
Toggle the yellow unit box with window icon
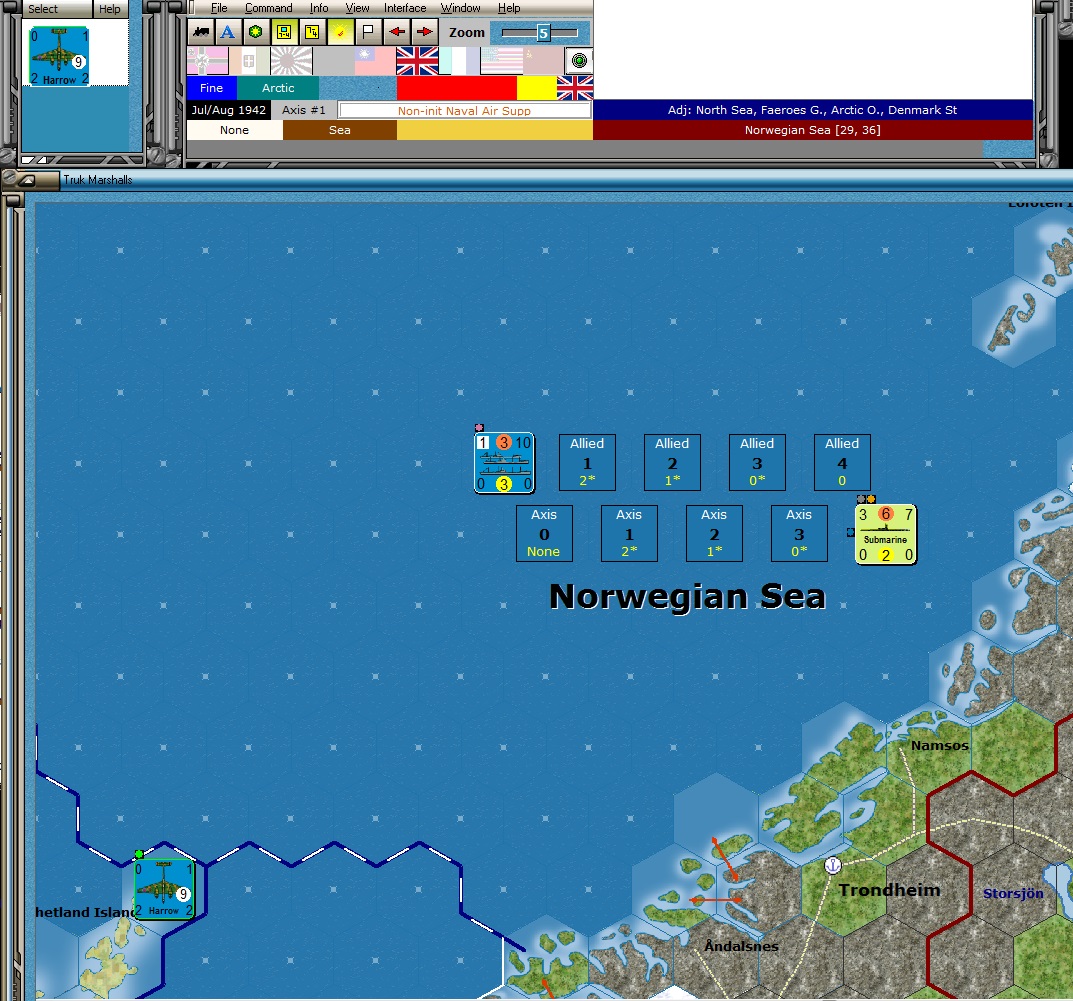point(284,32)
